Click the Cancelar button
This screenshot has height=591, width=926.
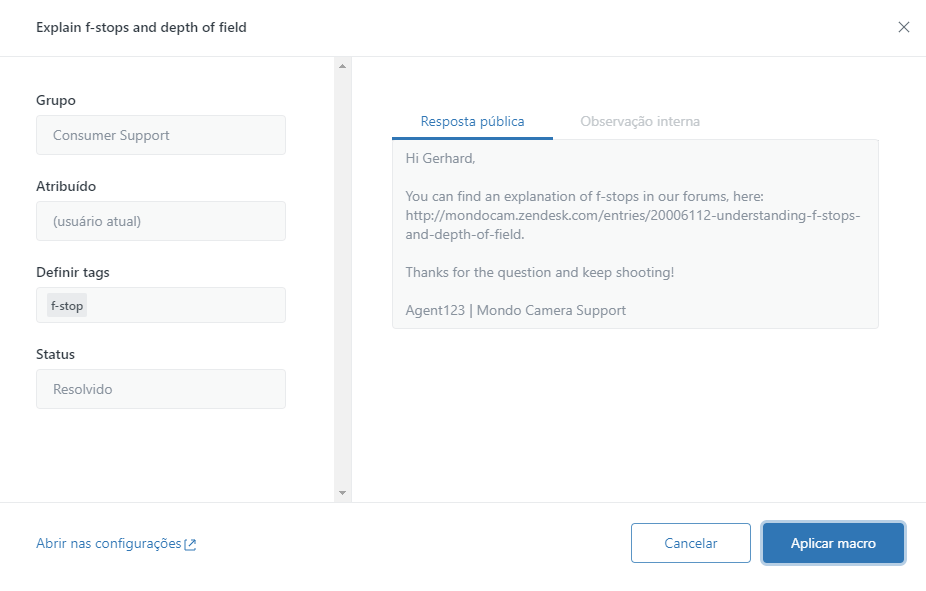[690, 543]
